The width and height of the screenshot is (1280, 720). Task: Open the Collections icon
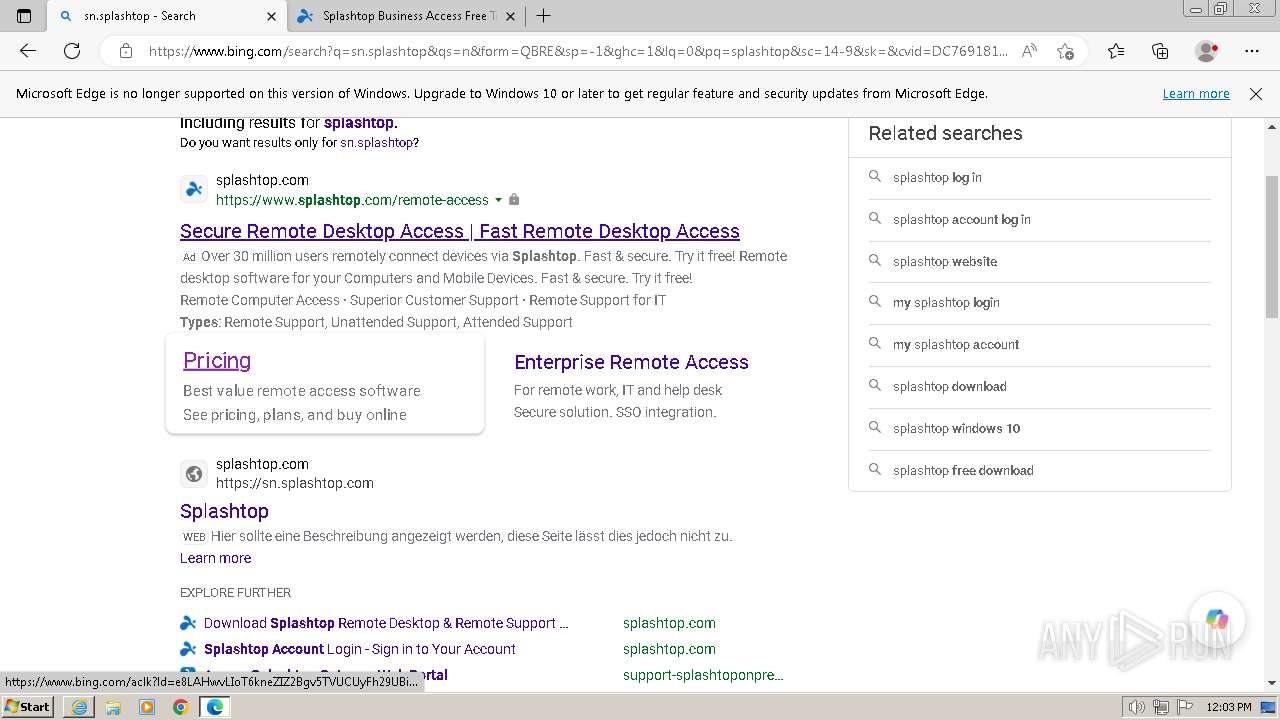1160,51
